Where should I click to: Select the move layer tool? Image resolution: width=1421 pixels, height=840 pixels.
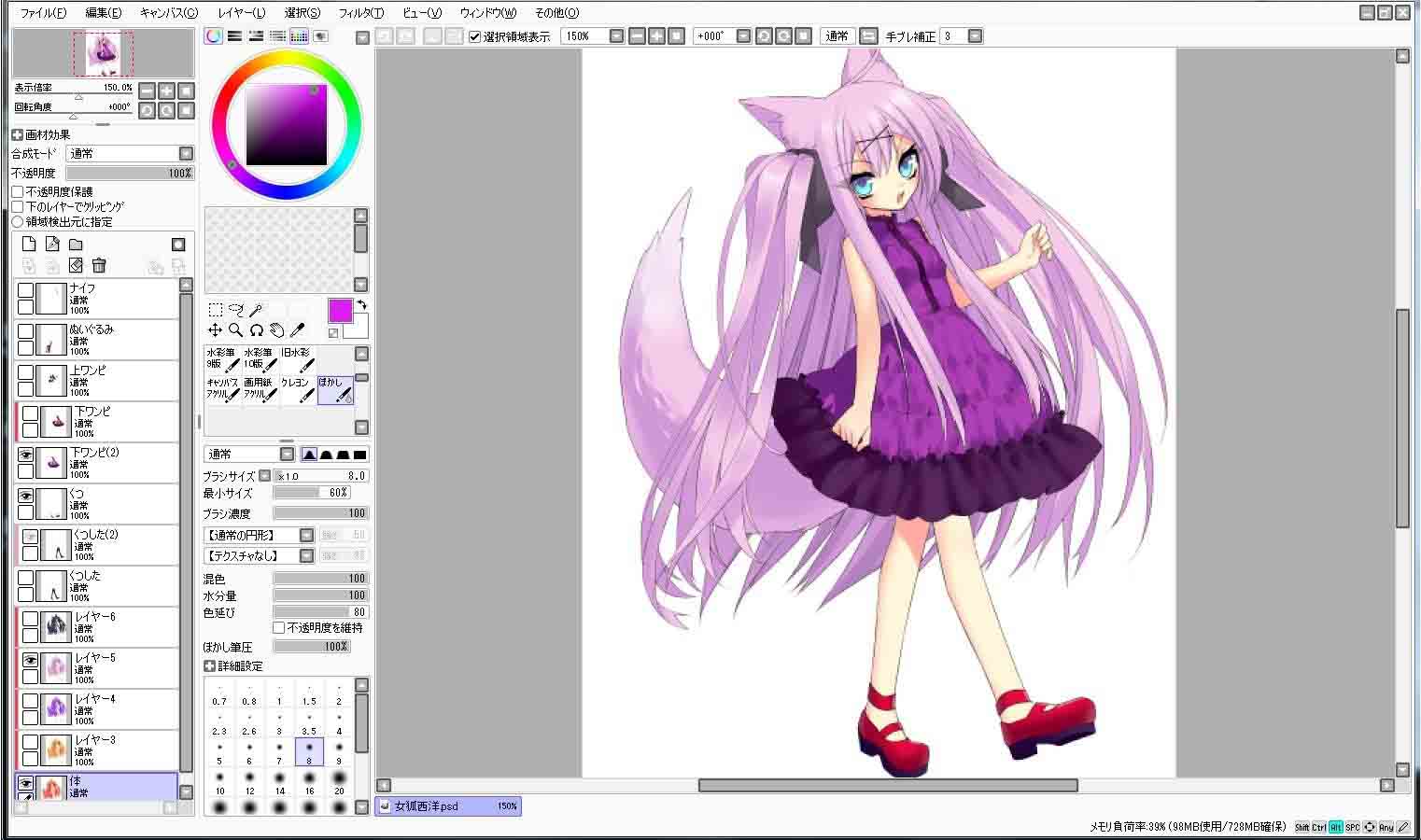pos(215,330)
